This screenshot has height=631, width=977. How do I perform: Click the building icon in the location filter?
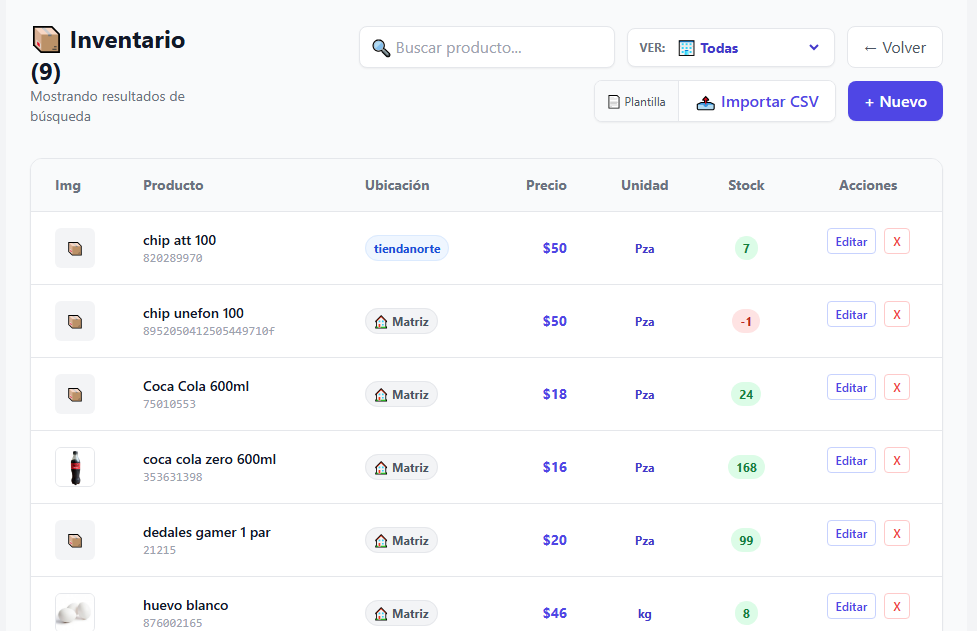pyautogui.click(x=686, y=48)
